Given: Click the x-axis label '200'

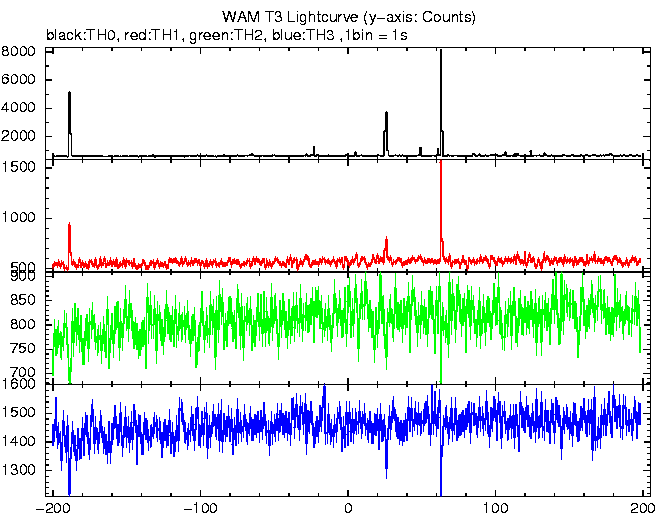Looking at the screenshot, I should (x=642, y=508).
